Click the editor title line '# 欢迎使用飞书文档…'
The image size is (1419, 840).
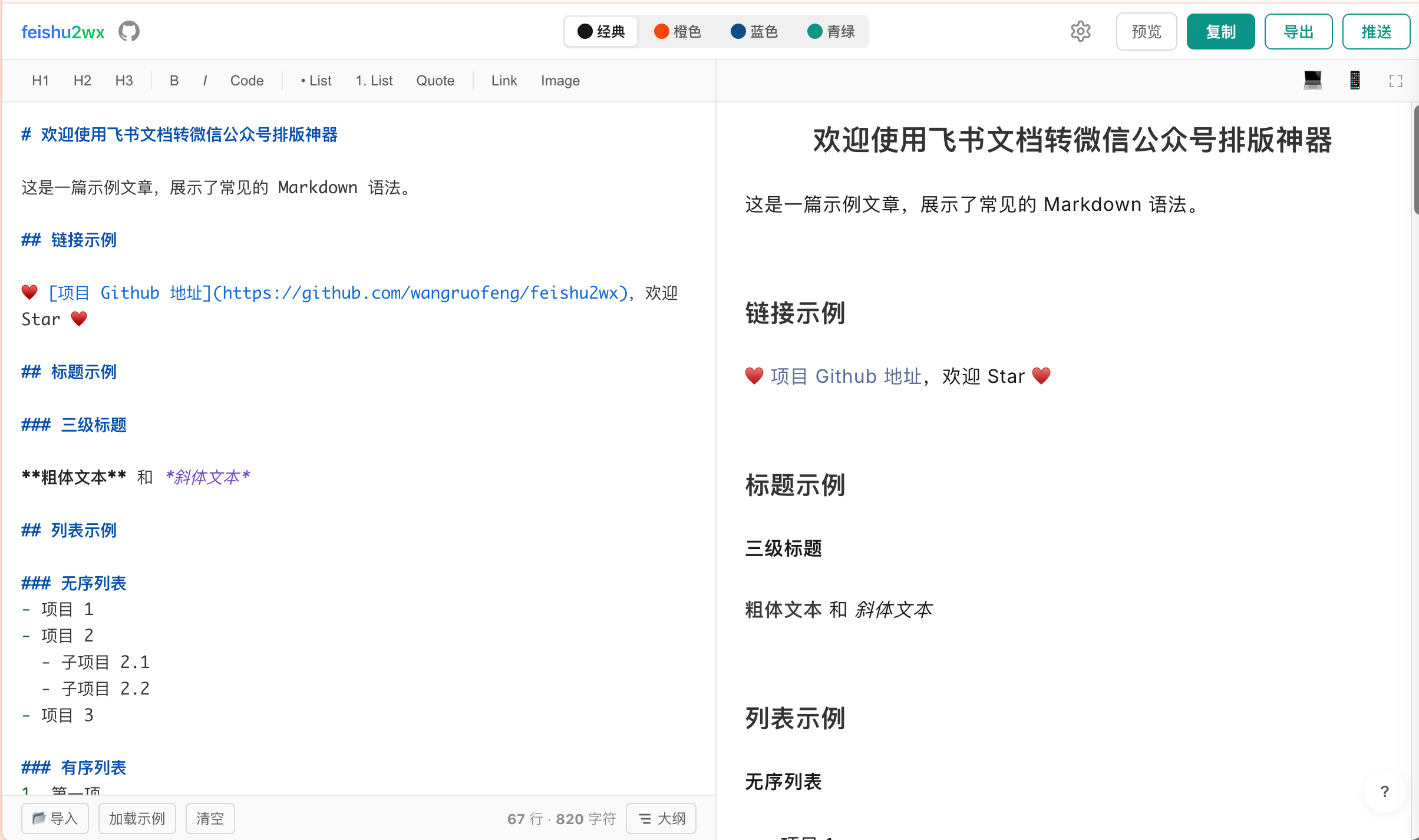coord(179,134)
